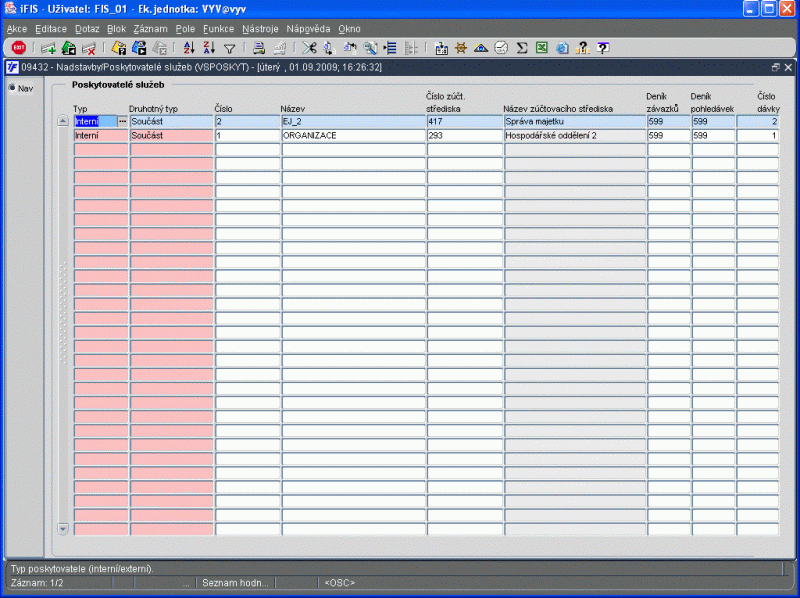
Task: Click the Číslo zúčt. střediska cell 293
Action: point(464,136)
